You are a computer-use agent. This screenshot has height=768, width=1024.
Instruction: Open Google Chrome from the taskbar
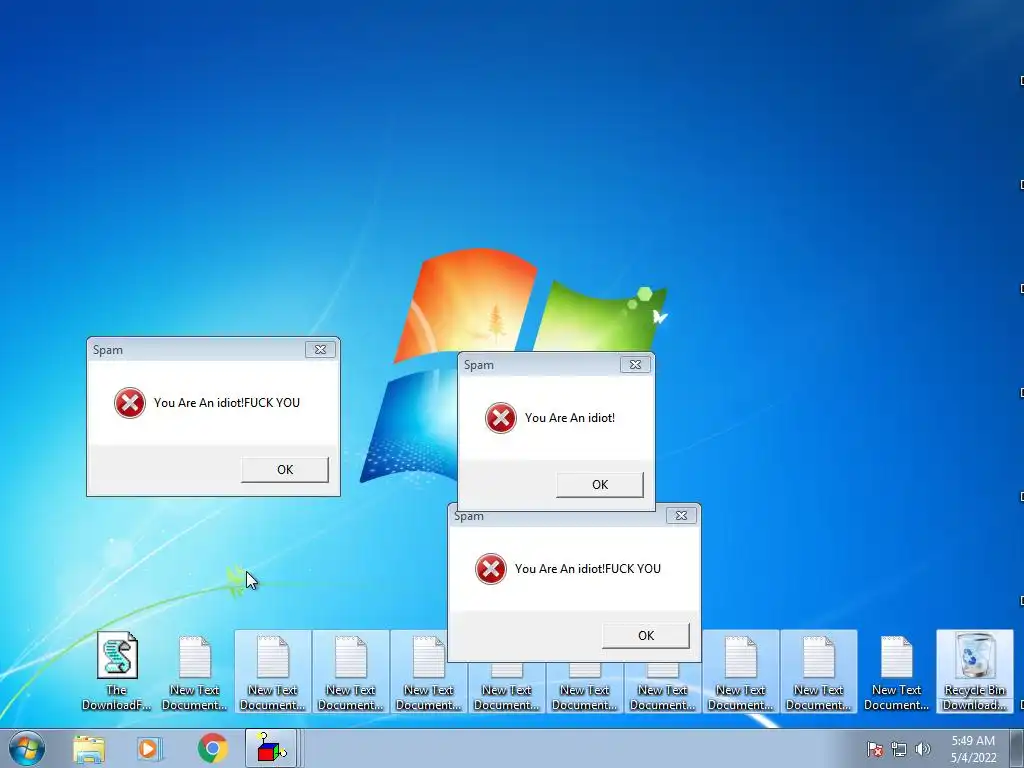click(x=212, y=748)
